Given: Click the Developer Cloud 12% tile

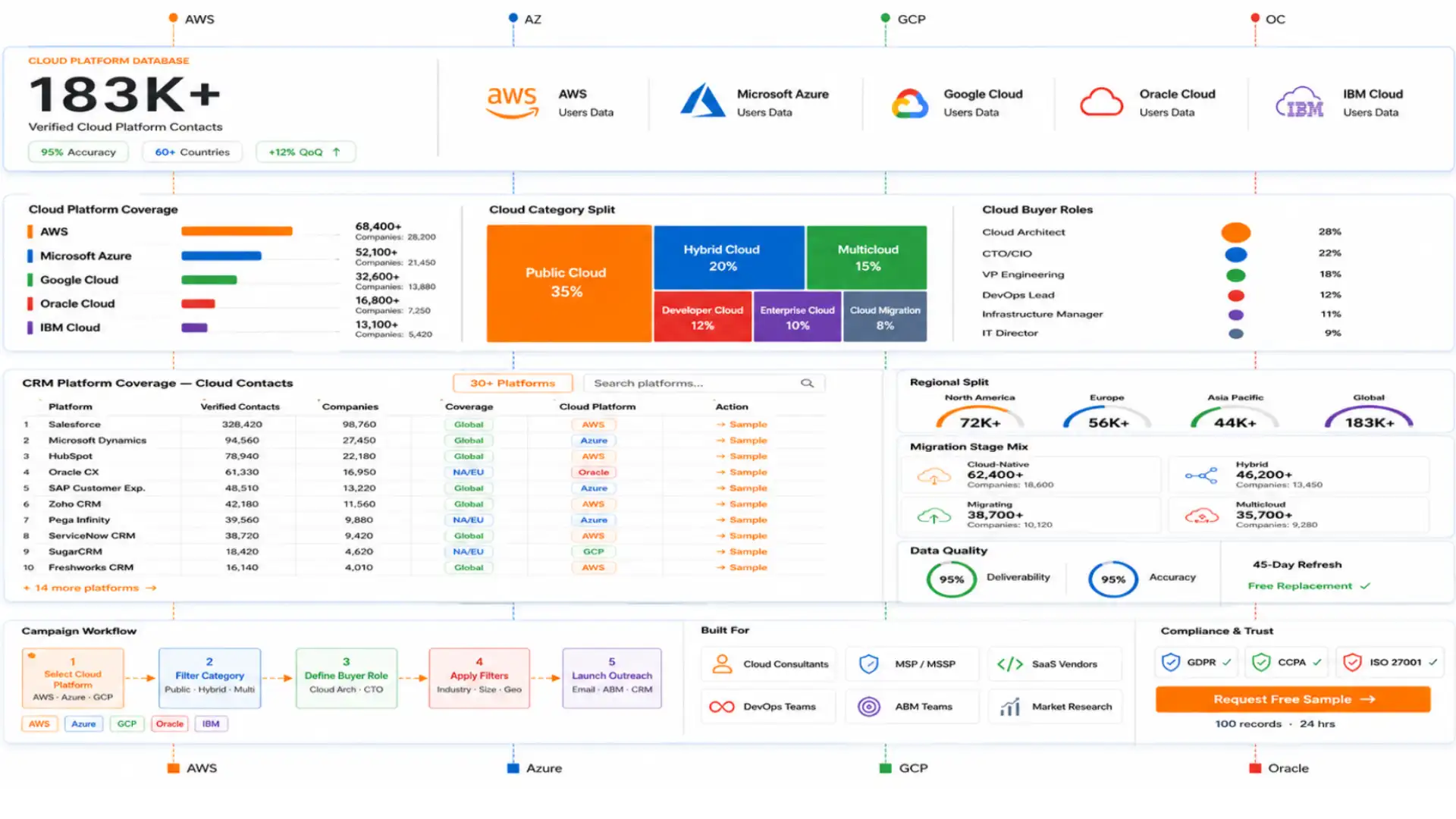Looking at the screenshot, I should pyautogui.click(x=702, y=317).
